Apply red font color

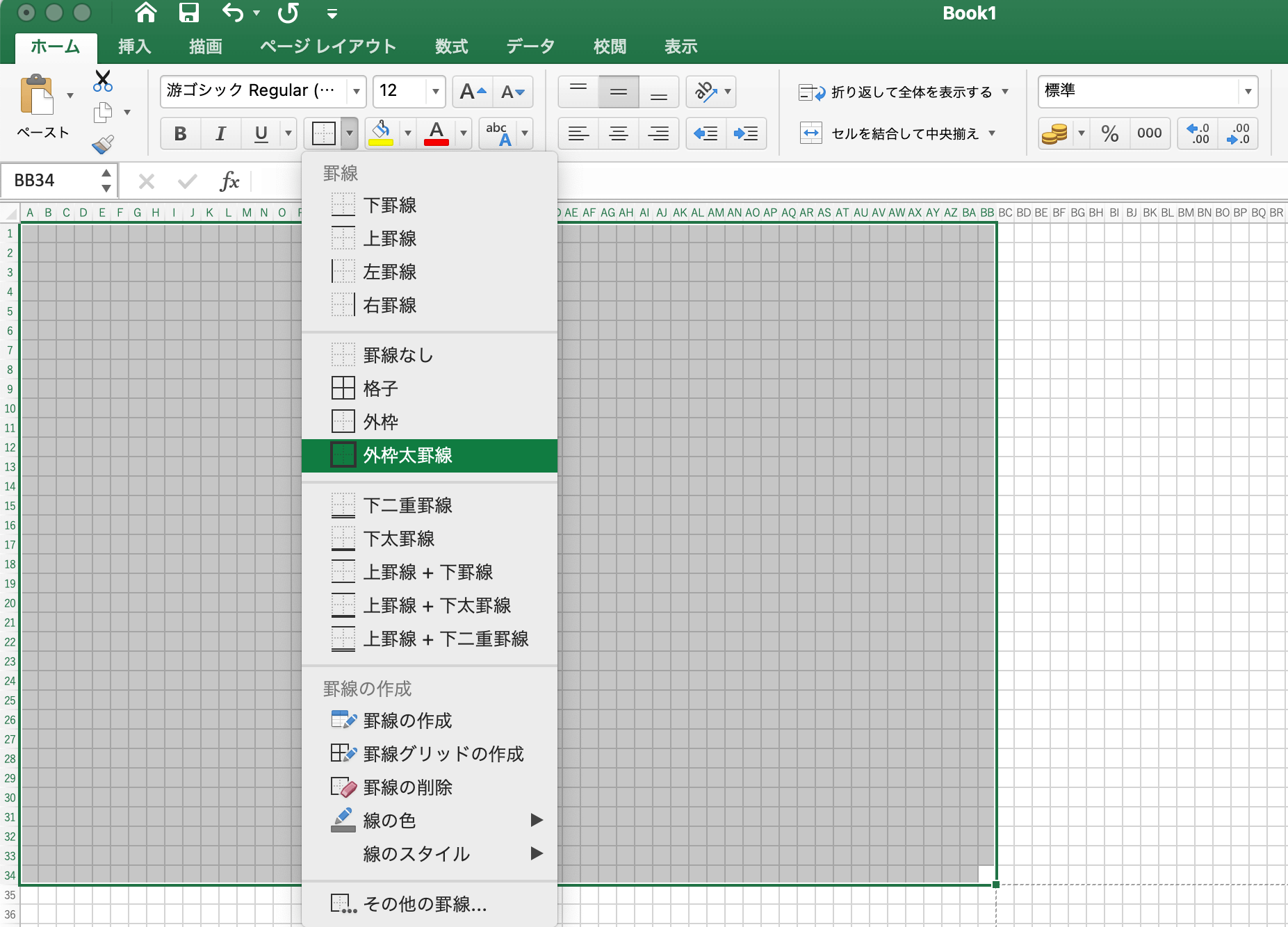(437, 133)
